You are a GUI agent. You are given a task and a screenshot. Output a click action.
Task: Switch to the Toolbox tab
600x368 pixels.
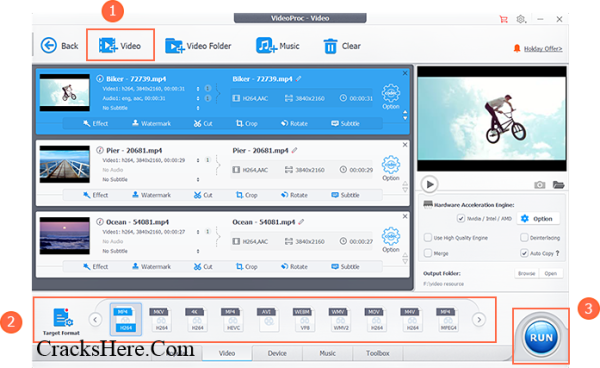[378, 353]
